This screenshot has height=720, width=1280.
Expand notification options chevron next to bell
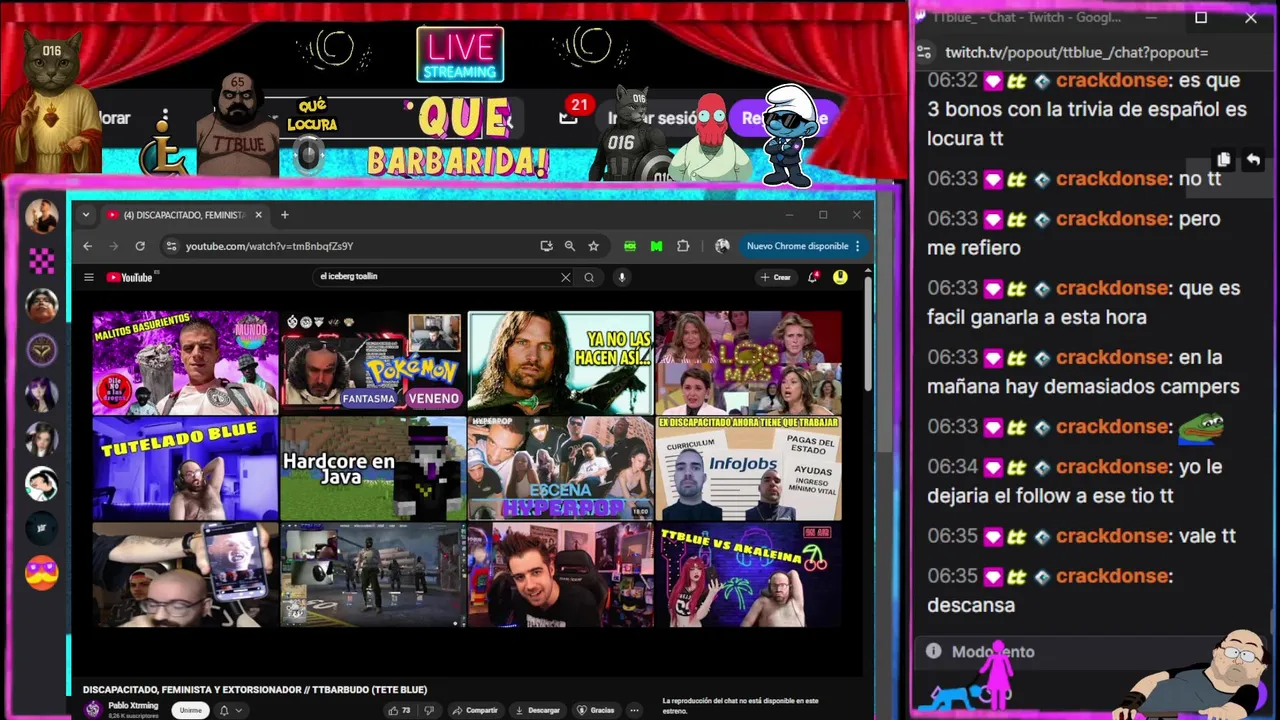point(238,710)
